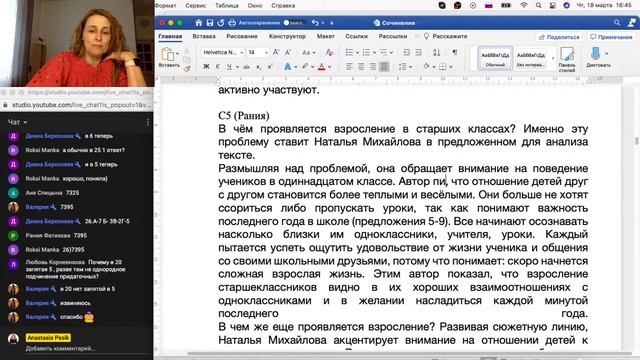Image resolution: width=640 pixels, height=360 pixels.
Task: Switch to the Вставка ribbon tab
Action: [x=204, y=36]
